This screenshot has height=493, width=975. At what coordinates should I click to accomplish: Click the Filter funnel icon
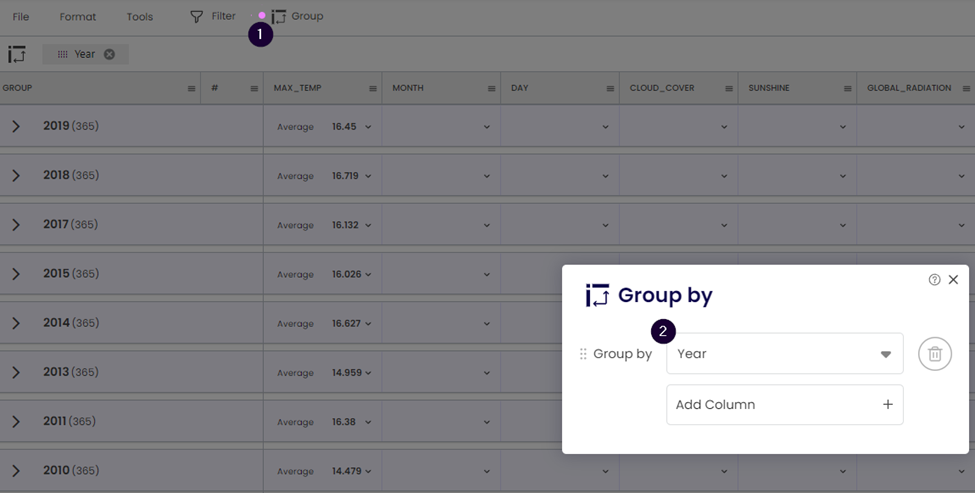click(197, 17)
